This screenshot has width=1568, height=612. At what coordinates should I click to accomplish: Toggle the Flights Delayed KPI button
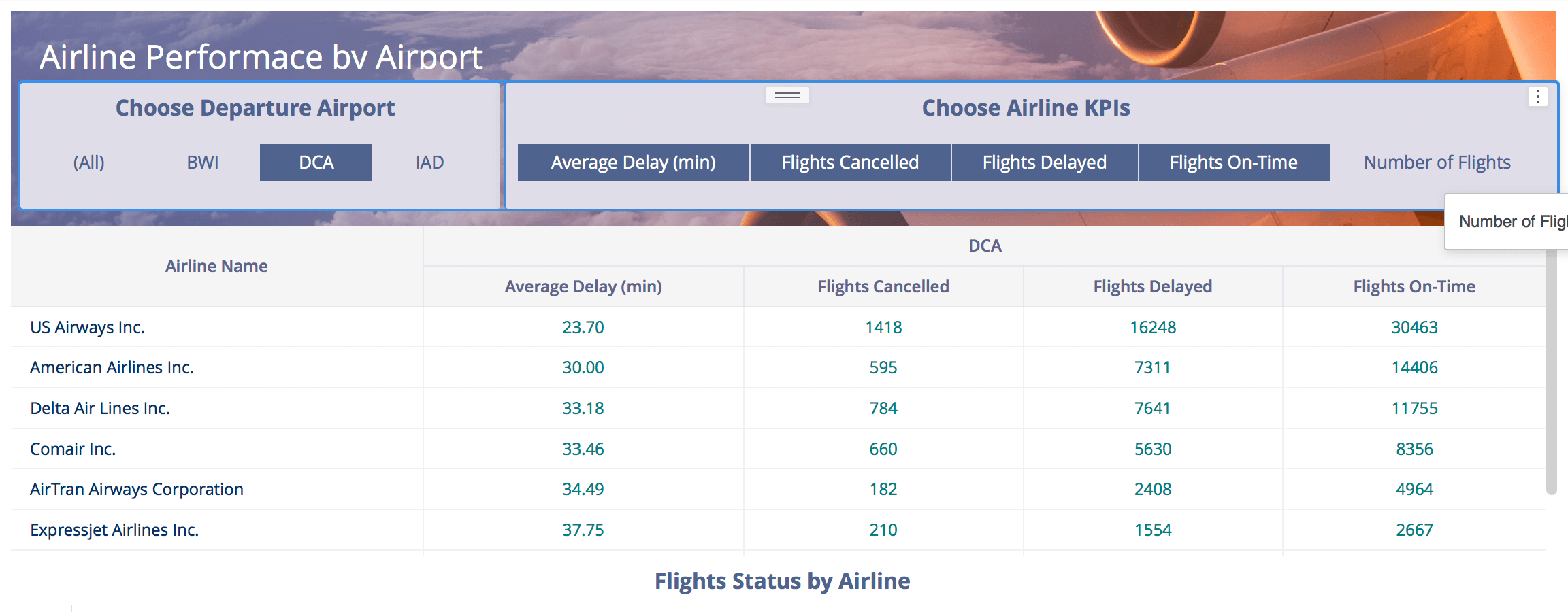tap(1044, 163)
